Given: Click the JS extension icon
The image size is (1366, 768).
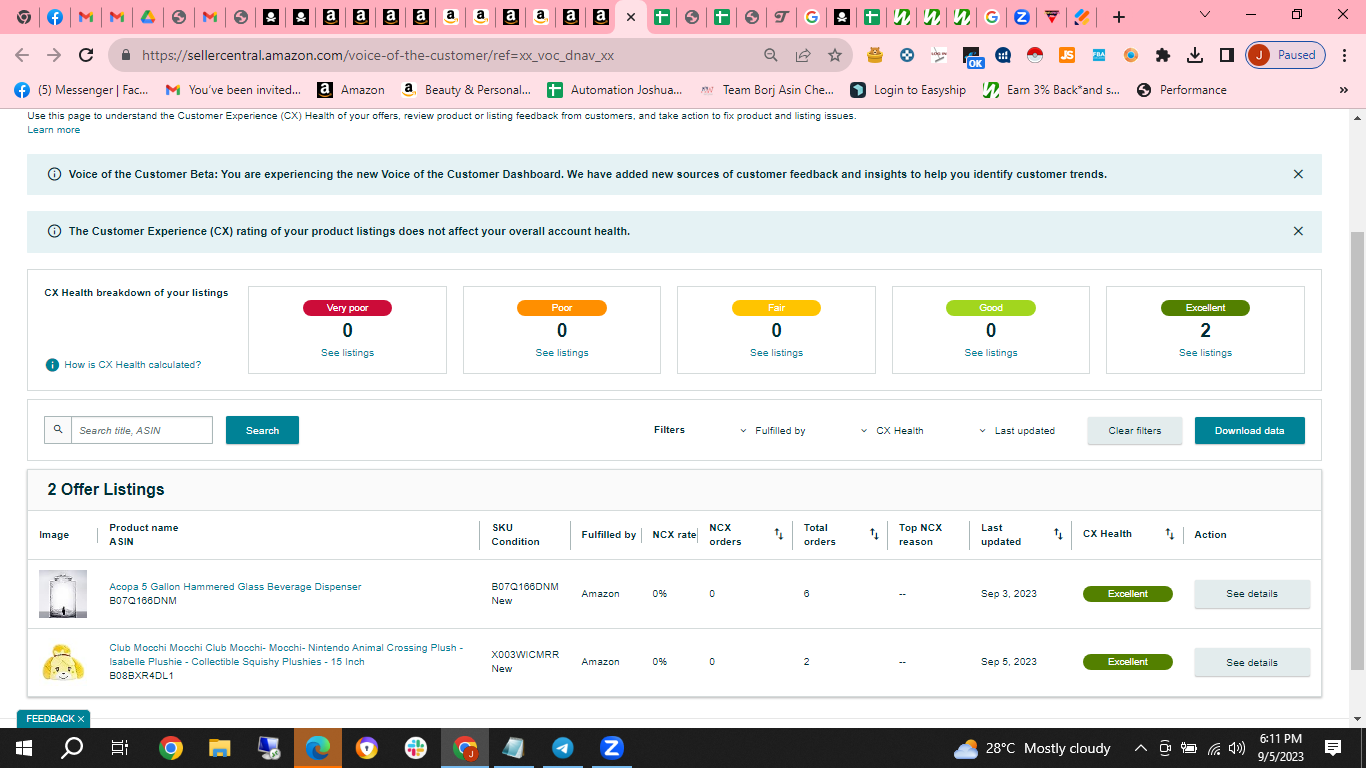Looking at the screenshot, I should pos(1067,55).
